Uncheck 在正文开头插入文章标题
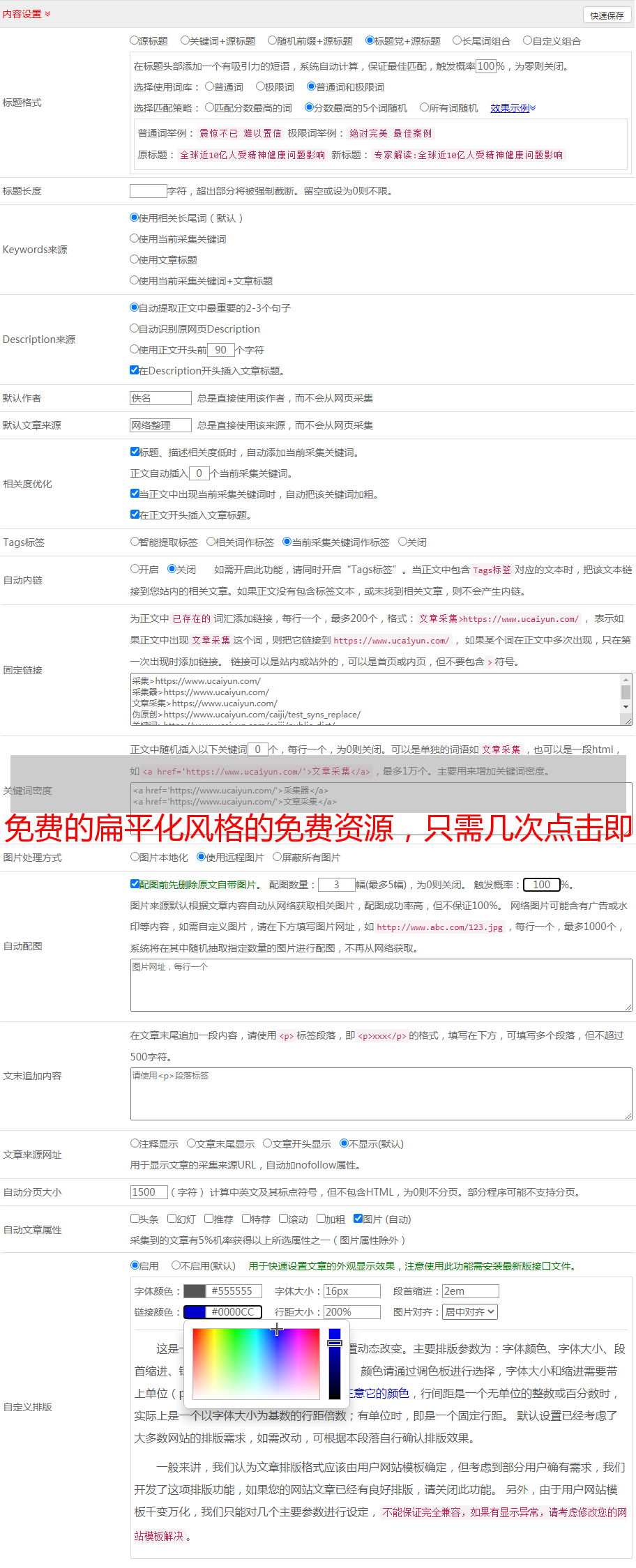The height and width of the screenshot is (1568, 636). pyautogui.click(x=135, y=515)
